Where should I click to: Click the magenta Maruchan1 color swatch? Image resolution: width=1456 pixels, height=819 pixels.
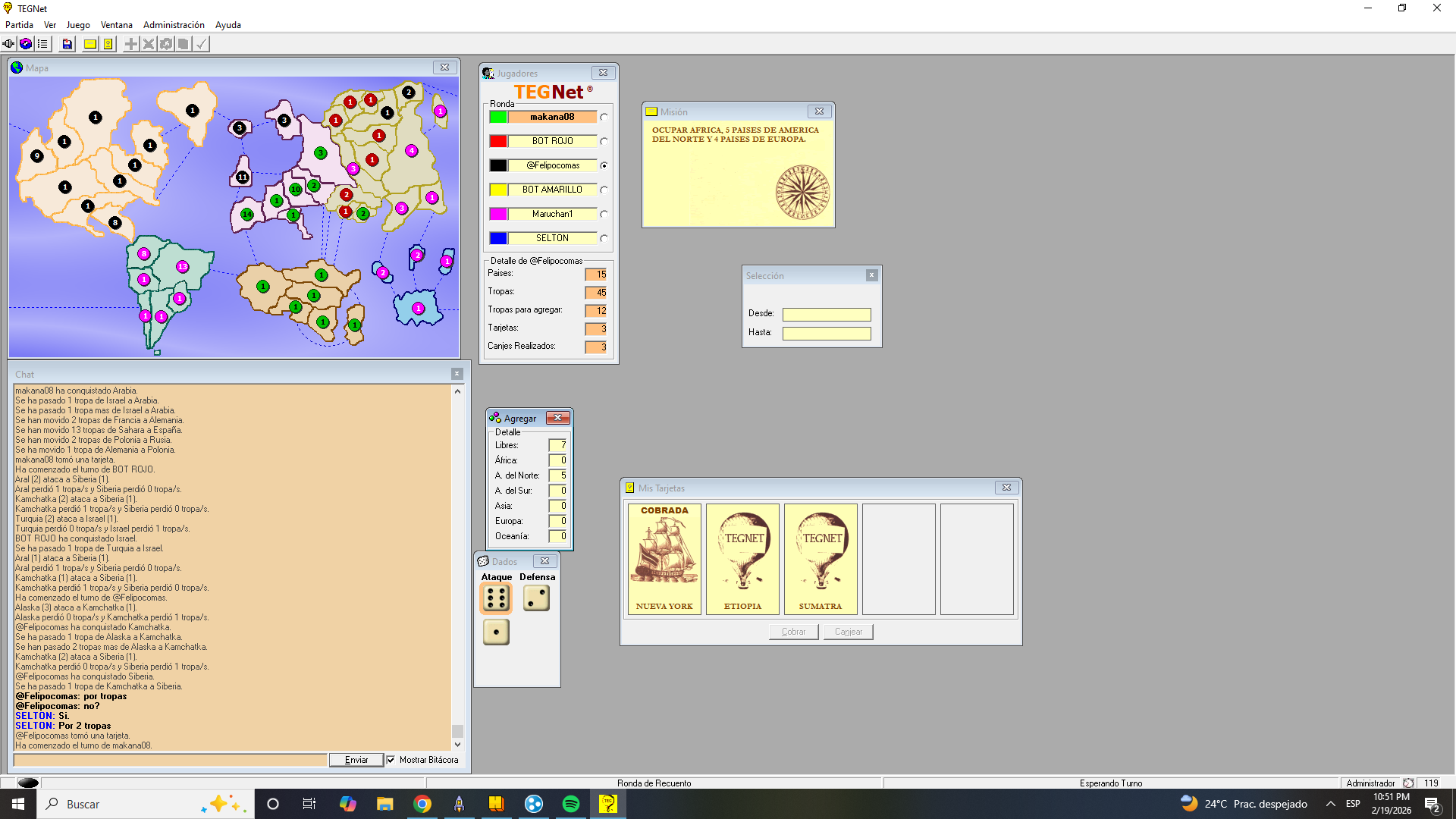[498, 214]
